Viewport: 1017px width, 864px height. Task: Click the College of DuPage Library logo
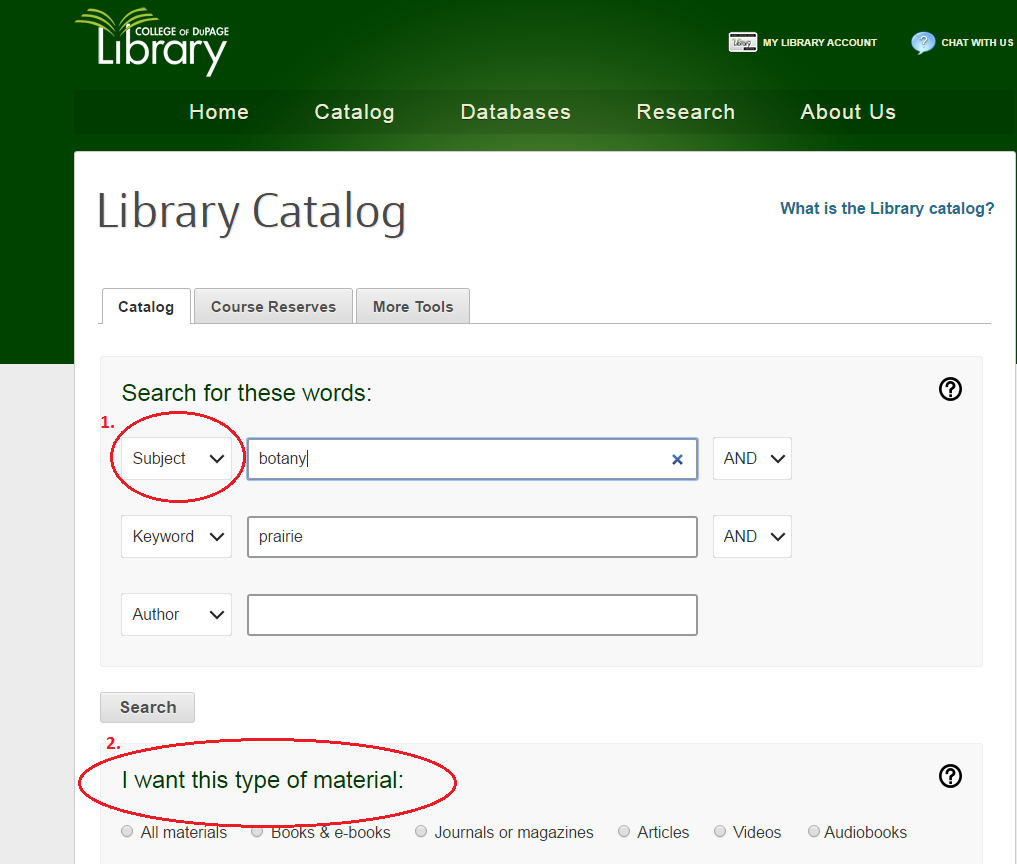[154, 42]
